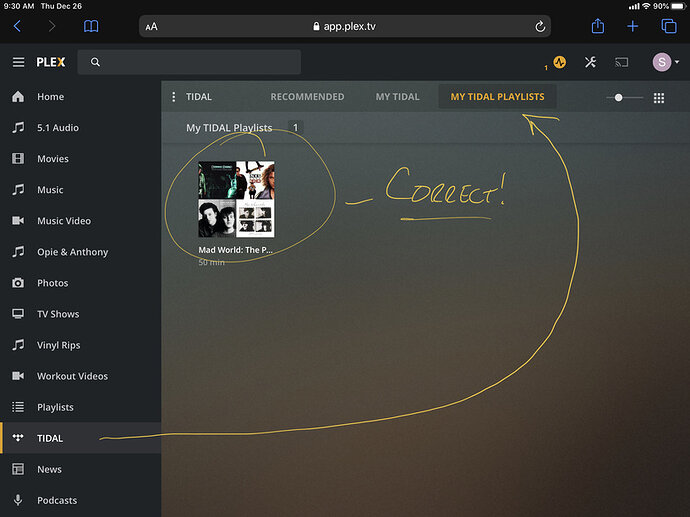Screen dimensions: 690x517
Task: Open the AA reader text options
Action: click(x=151, y=27)
